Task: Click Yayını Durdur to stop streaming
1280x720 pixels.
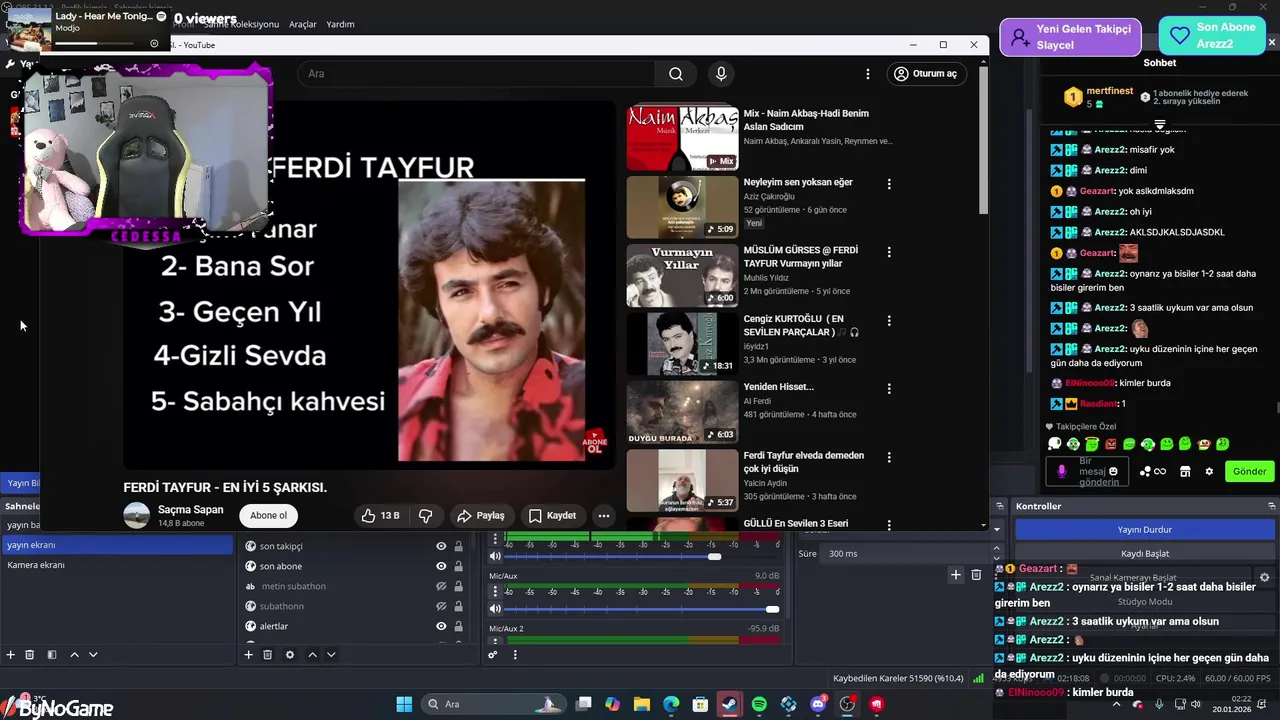Action: pyautogui.click(x=1144, y=530)
